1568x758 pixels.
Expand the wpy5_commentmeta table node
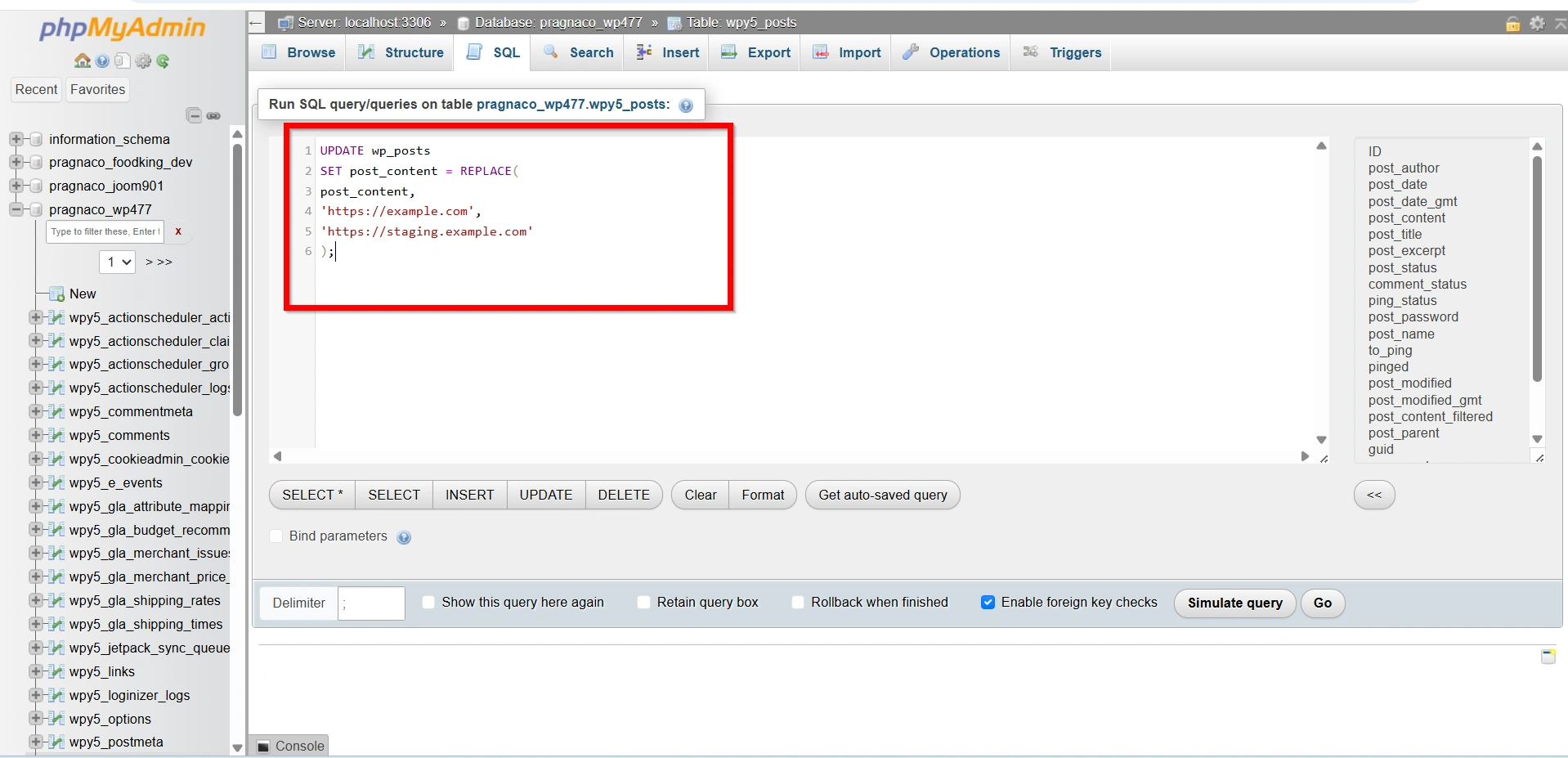tap(36, 411)
